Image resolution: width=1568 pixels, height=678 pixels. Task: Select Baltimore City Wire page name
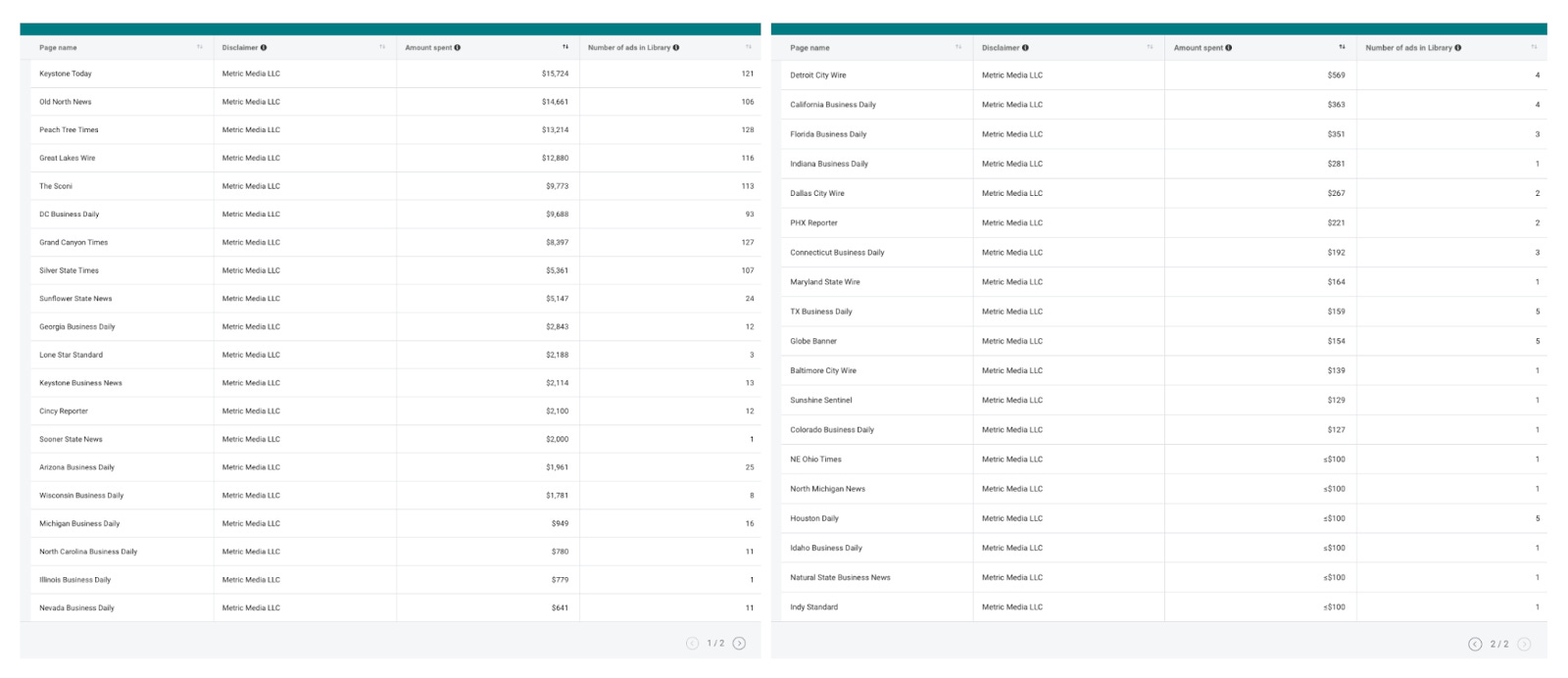823,370
